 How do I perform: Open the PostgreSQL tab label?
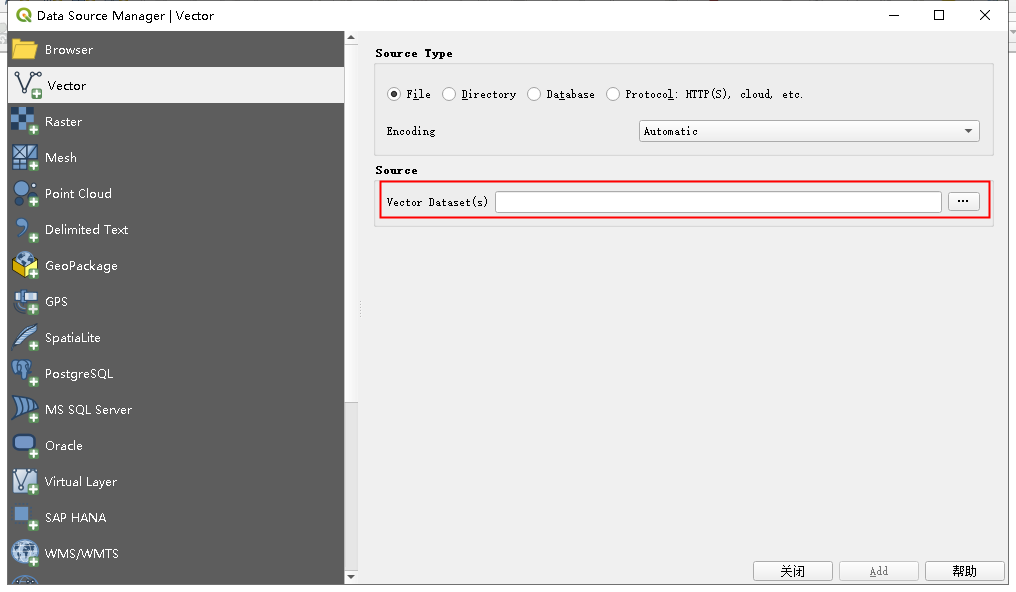click(78, 374)
